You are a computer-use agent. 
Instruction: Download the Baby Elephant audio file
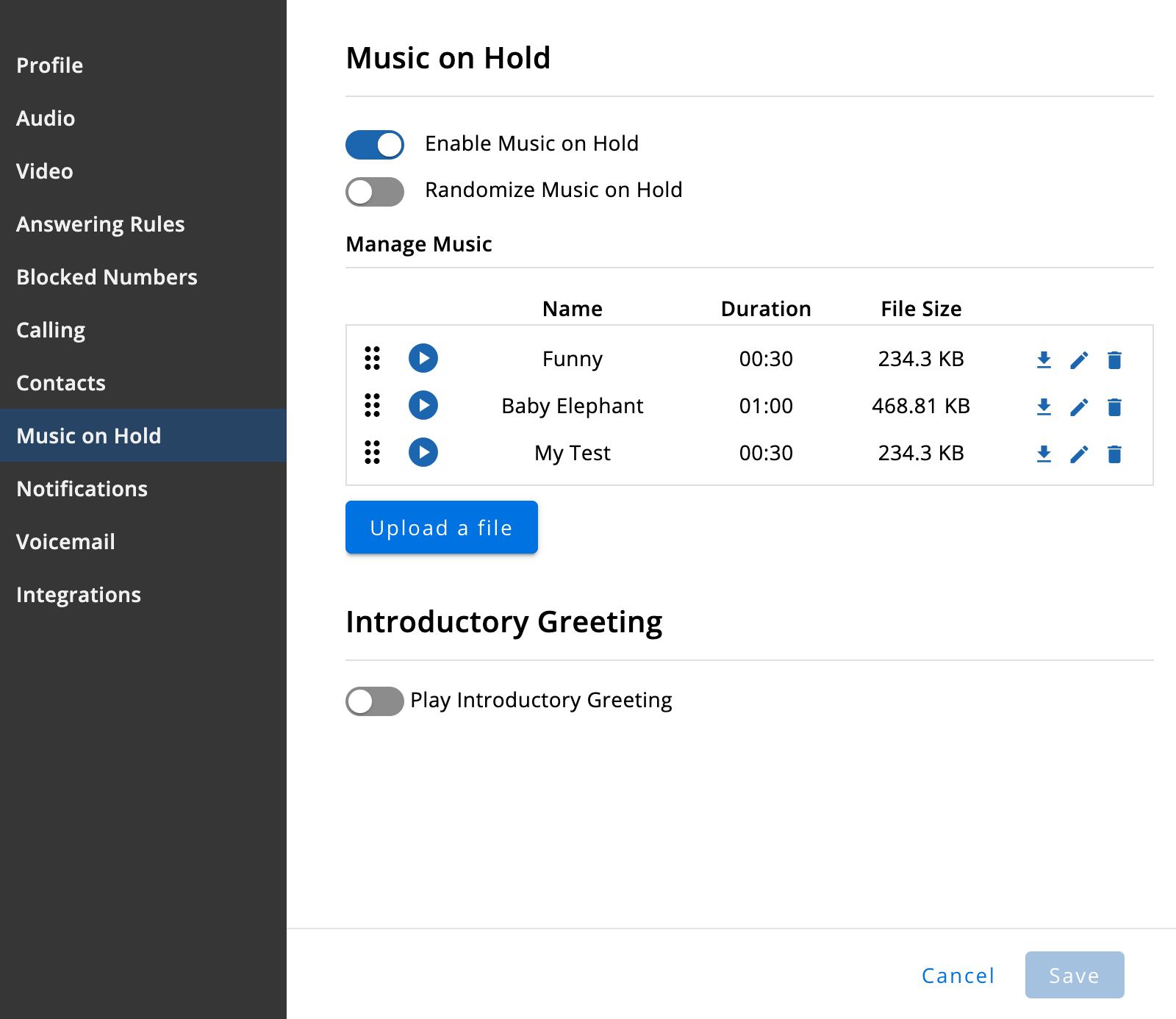[1044, 407]
